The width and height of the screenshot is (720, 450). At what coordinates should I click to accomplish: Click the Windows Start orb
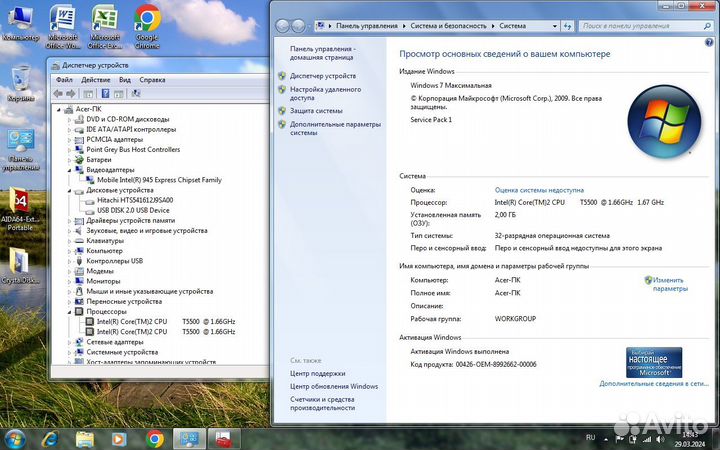[15, 439]
